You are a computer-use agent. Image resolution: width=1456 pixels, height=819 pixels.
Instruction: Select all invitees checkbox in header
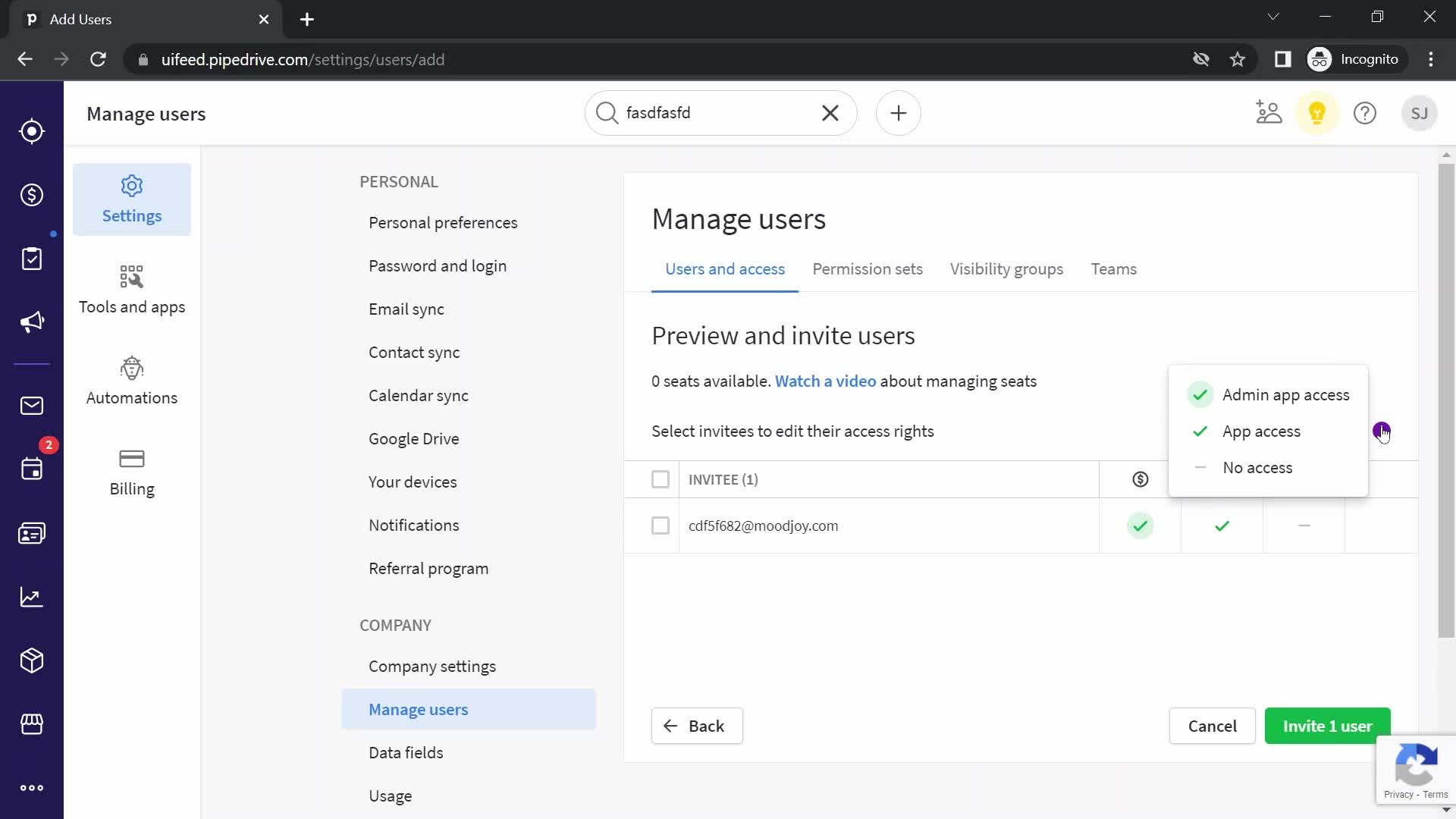[x=661, y=479]
